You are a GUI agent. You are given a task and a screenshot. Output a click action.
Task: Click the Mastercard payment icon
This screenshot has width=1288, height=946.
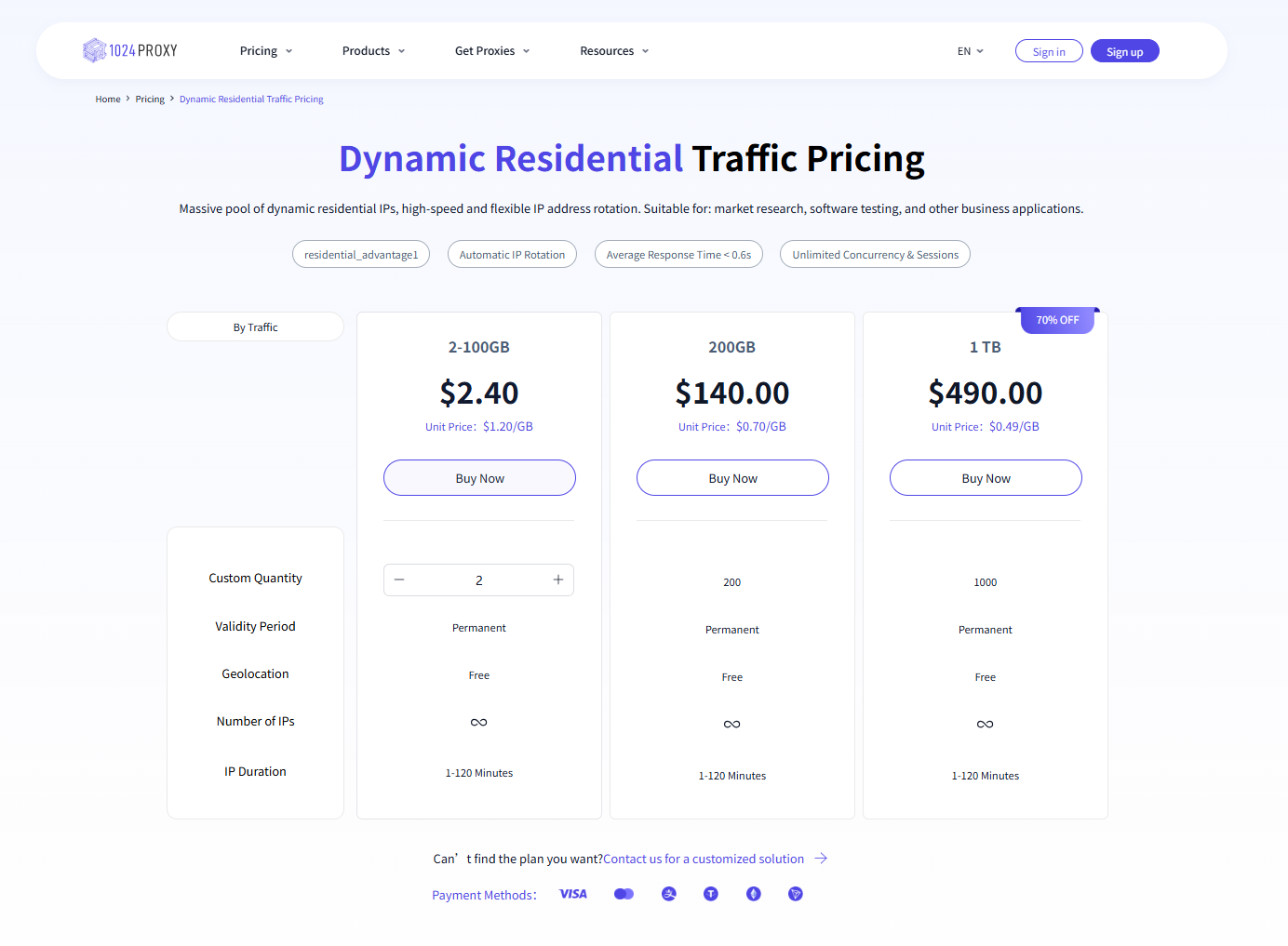(x=624, y=894)
